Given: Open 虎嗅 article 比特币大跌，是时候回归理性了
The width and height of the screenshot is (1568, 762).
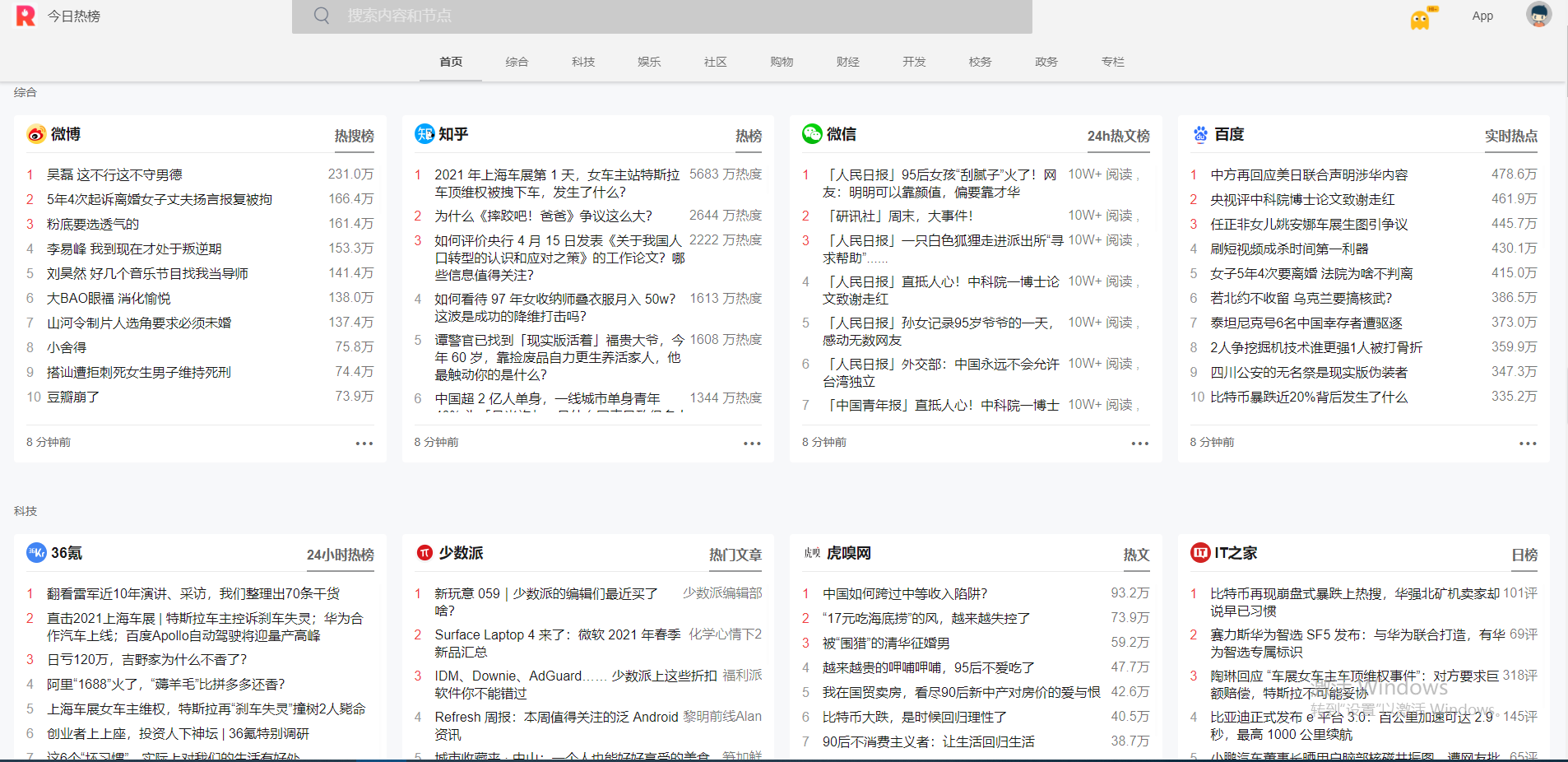Looking at the screenshot, I should pos(915,717).
